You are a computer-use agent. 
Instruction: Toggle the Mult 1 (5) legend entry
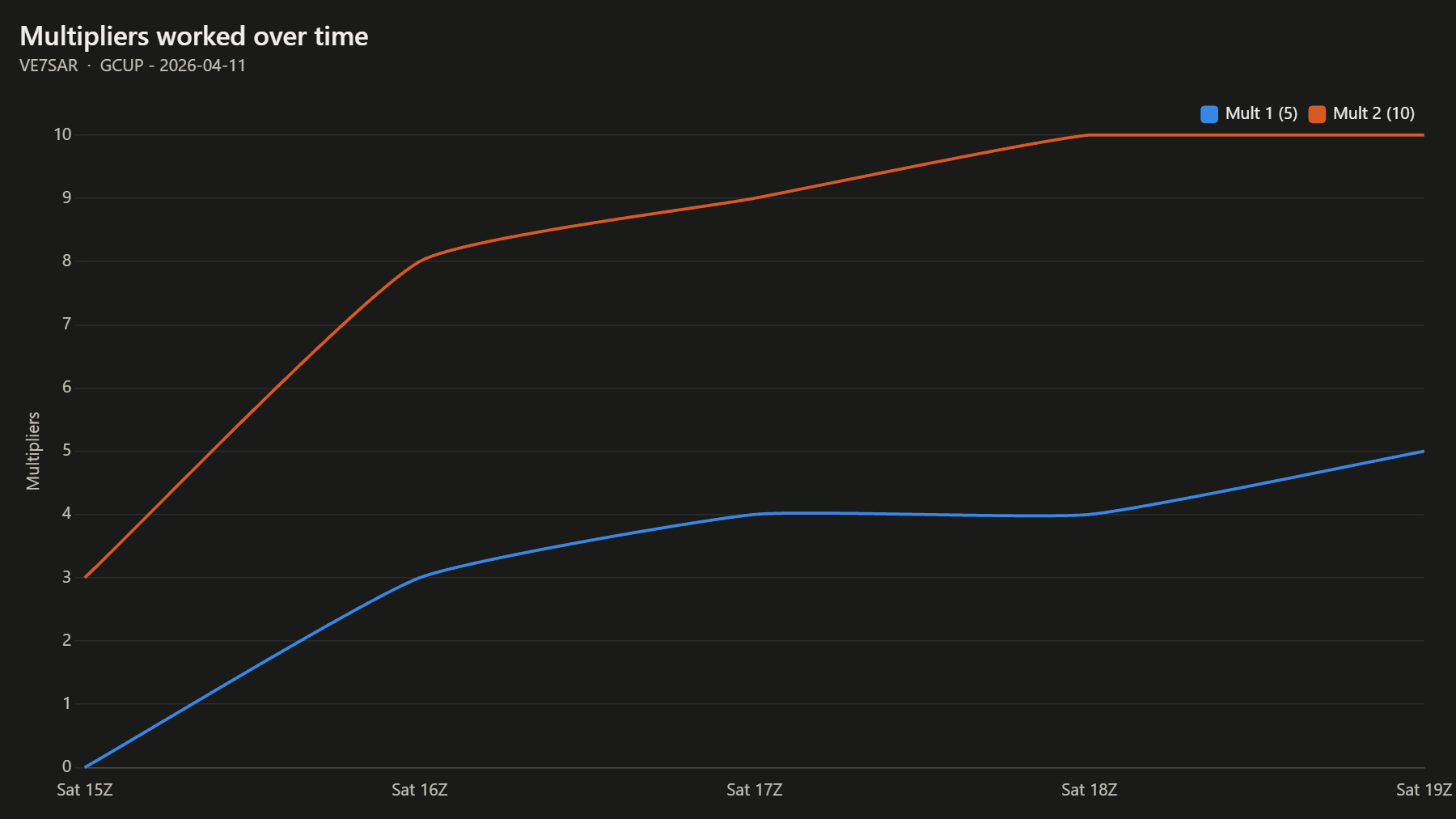[1249, 114]
